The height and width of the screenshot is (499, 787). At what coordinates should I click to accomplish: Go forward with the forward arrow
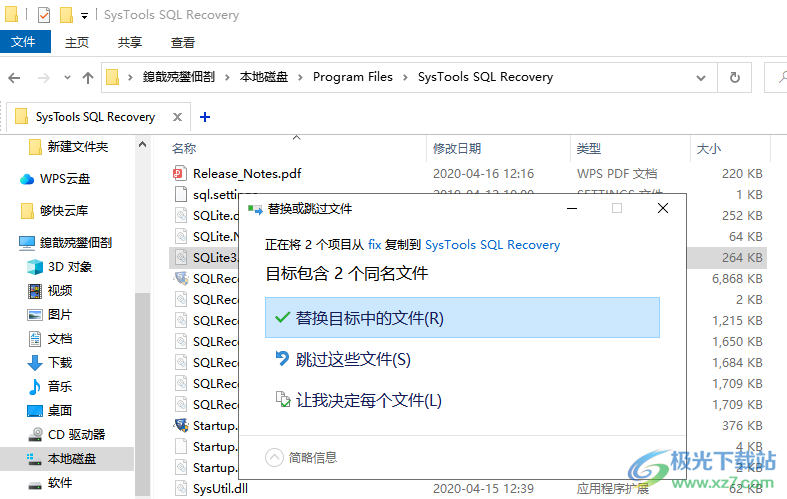(44, 77)
